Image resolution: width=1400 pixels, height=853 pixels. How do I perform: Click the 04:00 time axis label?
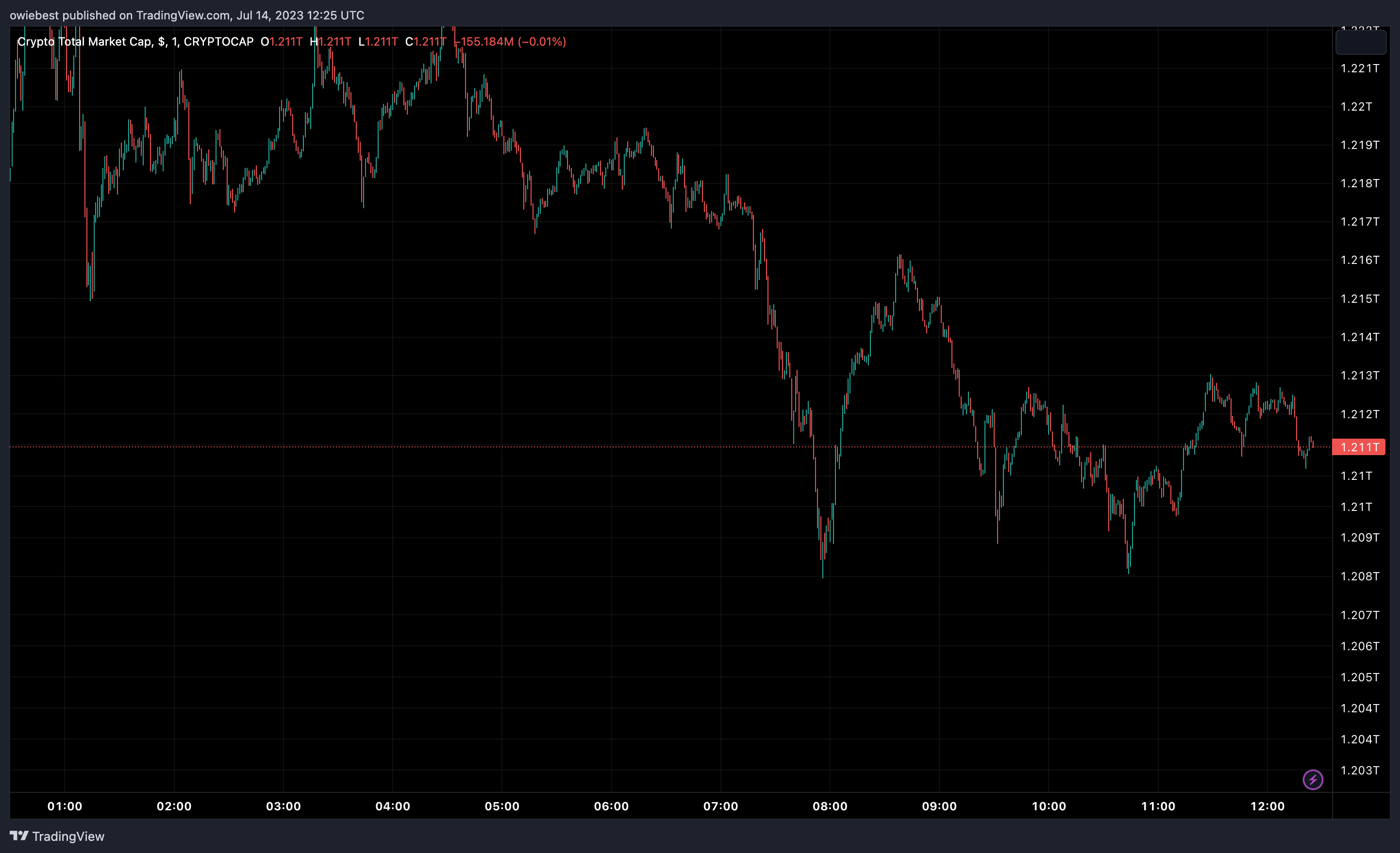[393, 806]
